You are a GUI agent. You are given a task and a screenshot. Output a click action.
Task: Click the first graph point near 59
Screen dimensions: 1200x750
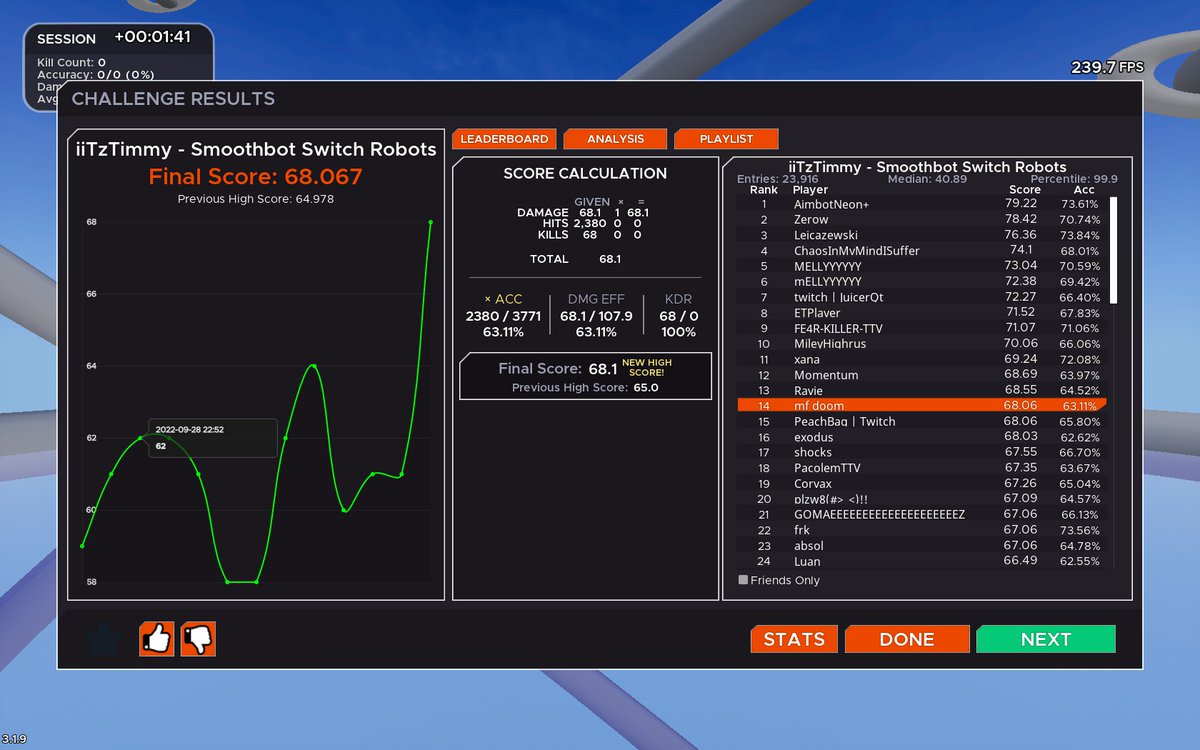tap(82, 546)
